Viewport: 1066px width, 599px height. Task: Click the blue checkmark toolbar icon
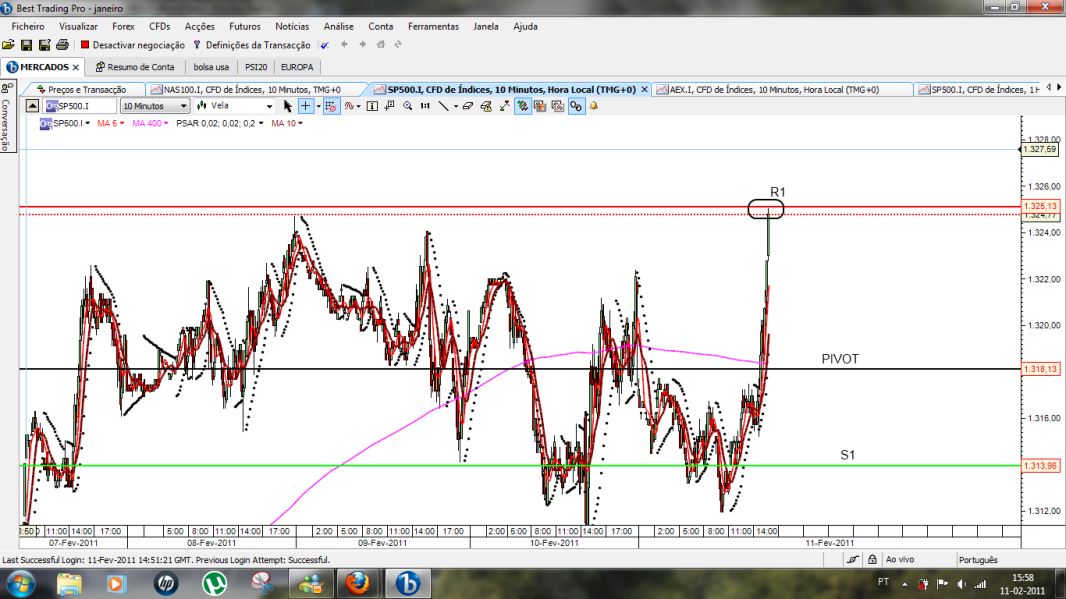[325, 45]
